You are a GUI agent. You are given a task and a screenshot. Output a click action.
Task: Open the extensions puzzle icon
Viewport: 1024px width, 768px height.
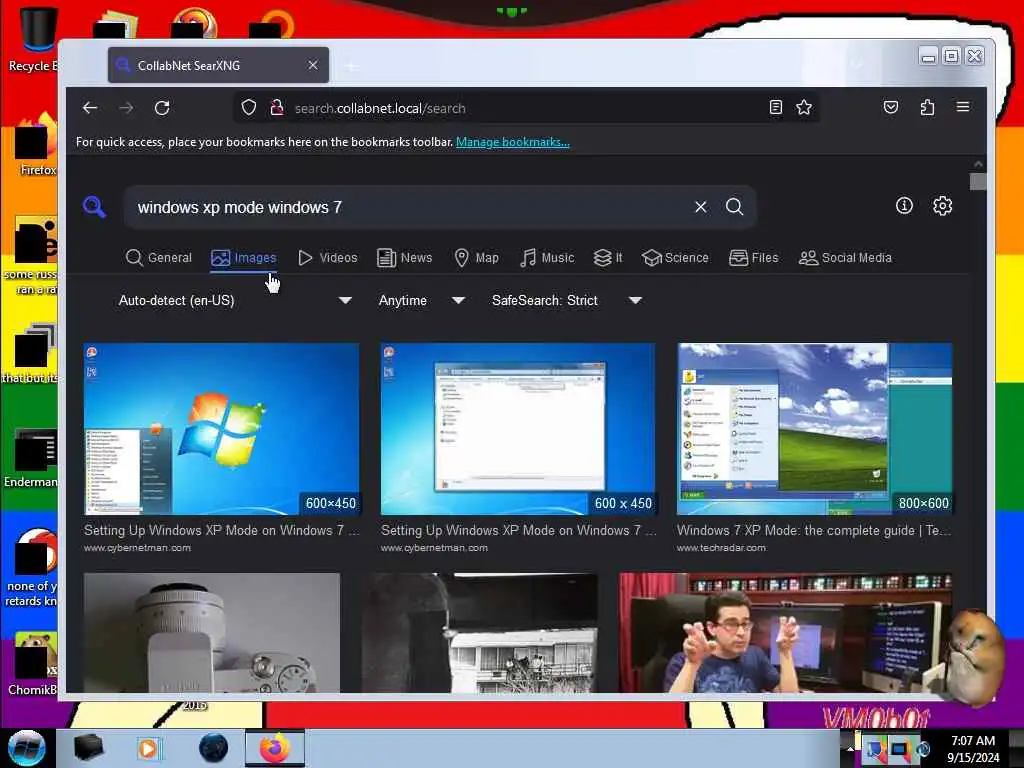tap(927, 107)
